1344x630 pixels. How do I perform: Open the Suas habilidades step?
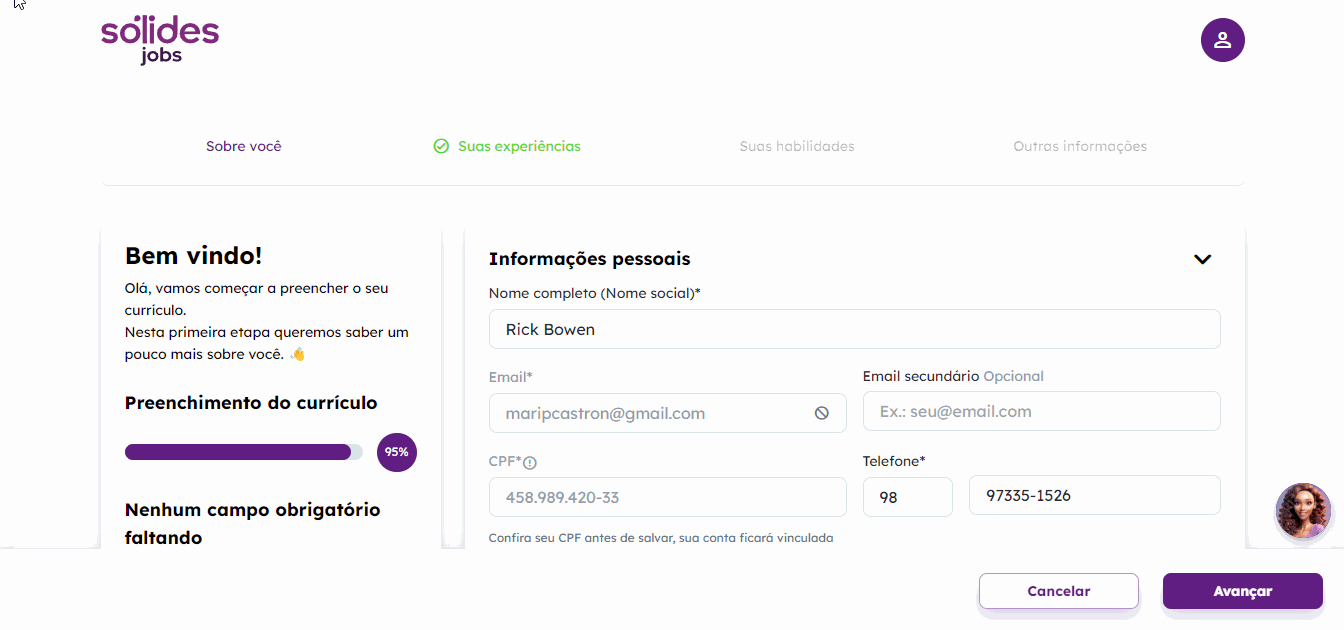pyautogui.click(x=797, y=146)
